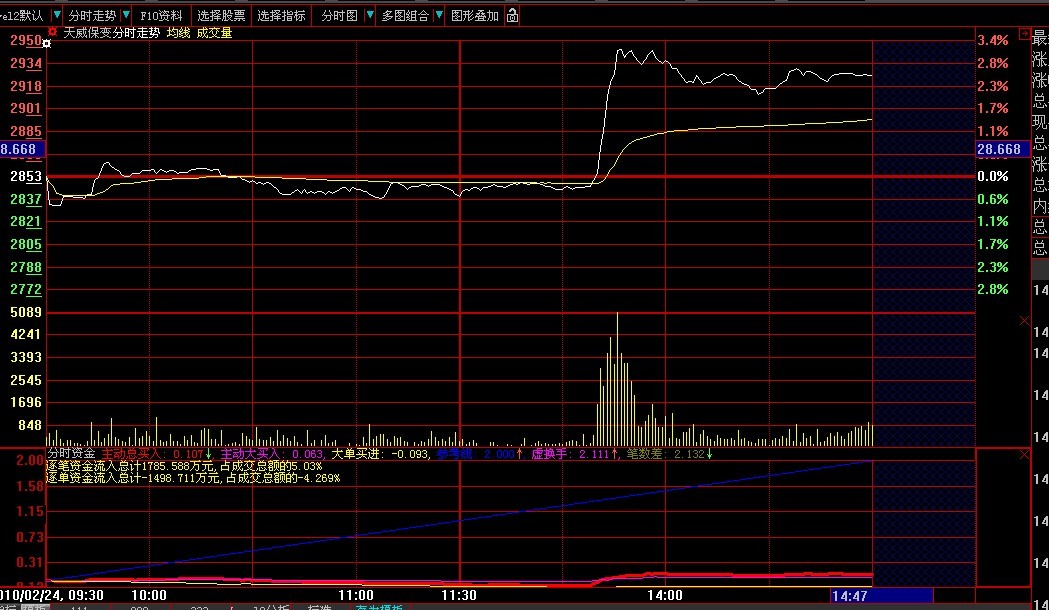Toggle the 成交量 legend label

click(x=213, y=33)
